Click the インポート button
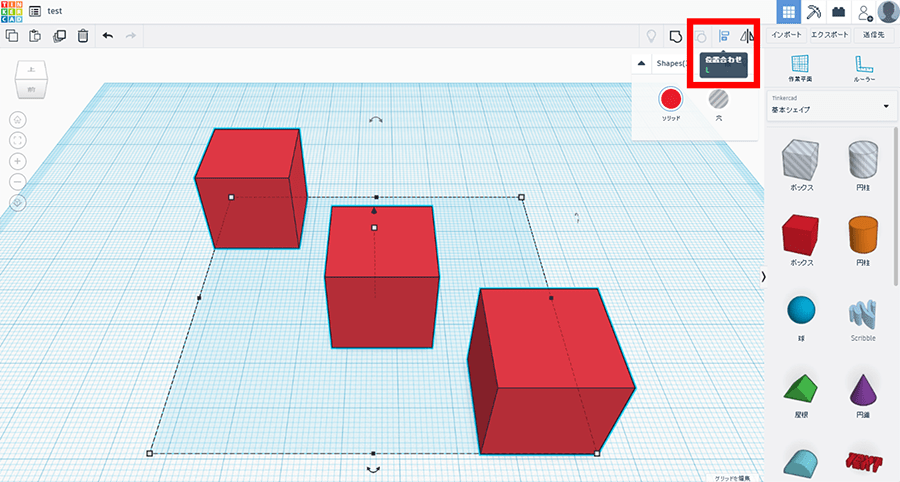The height and width of the screenshot is (482, 900). [x=786, y=35]
